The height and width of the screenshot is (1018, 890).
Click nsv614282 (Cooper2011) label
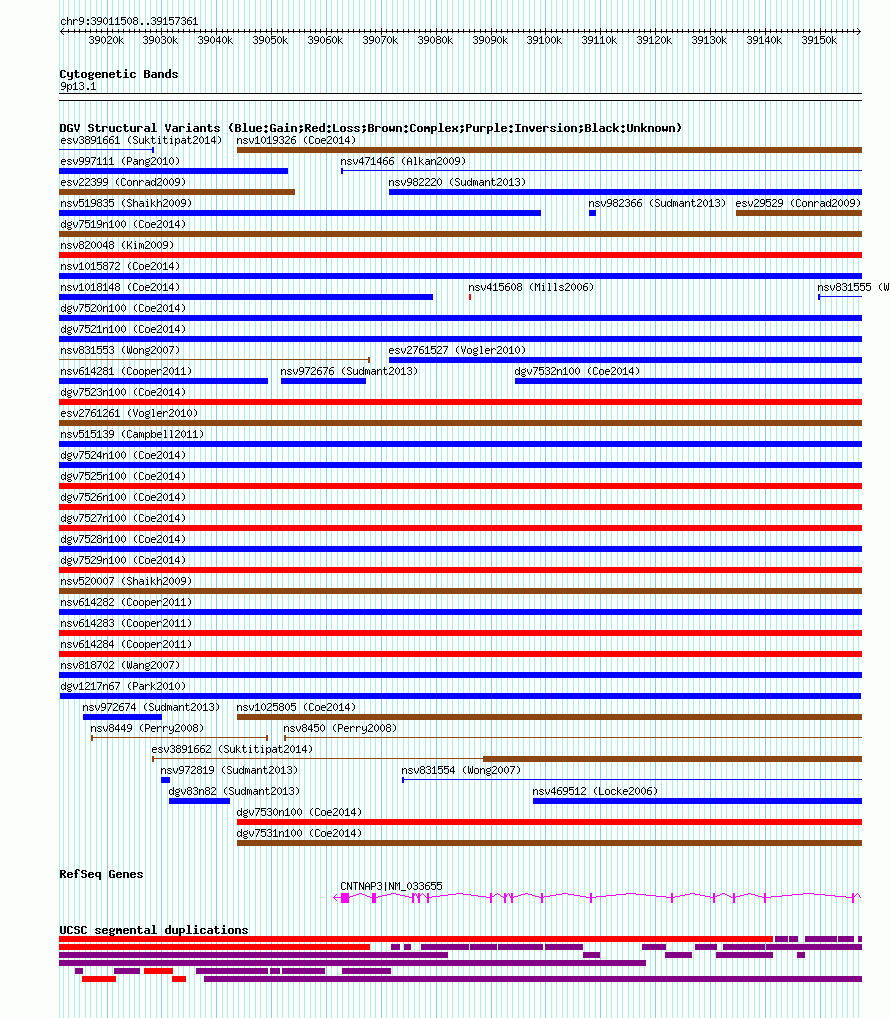pyautogui.click(x=126, y=602)
